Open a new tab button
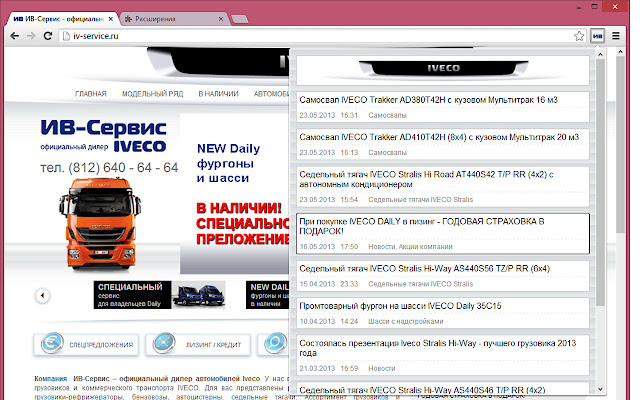Screen dimensions: 640x400 tap(240, 19)
